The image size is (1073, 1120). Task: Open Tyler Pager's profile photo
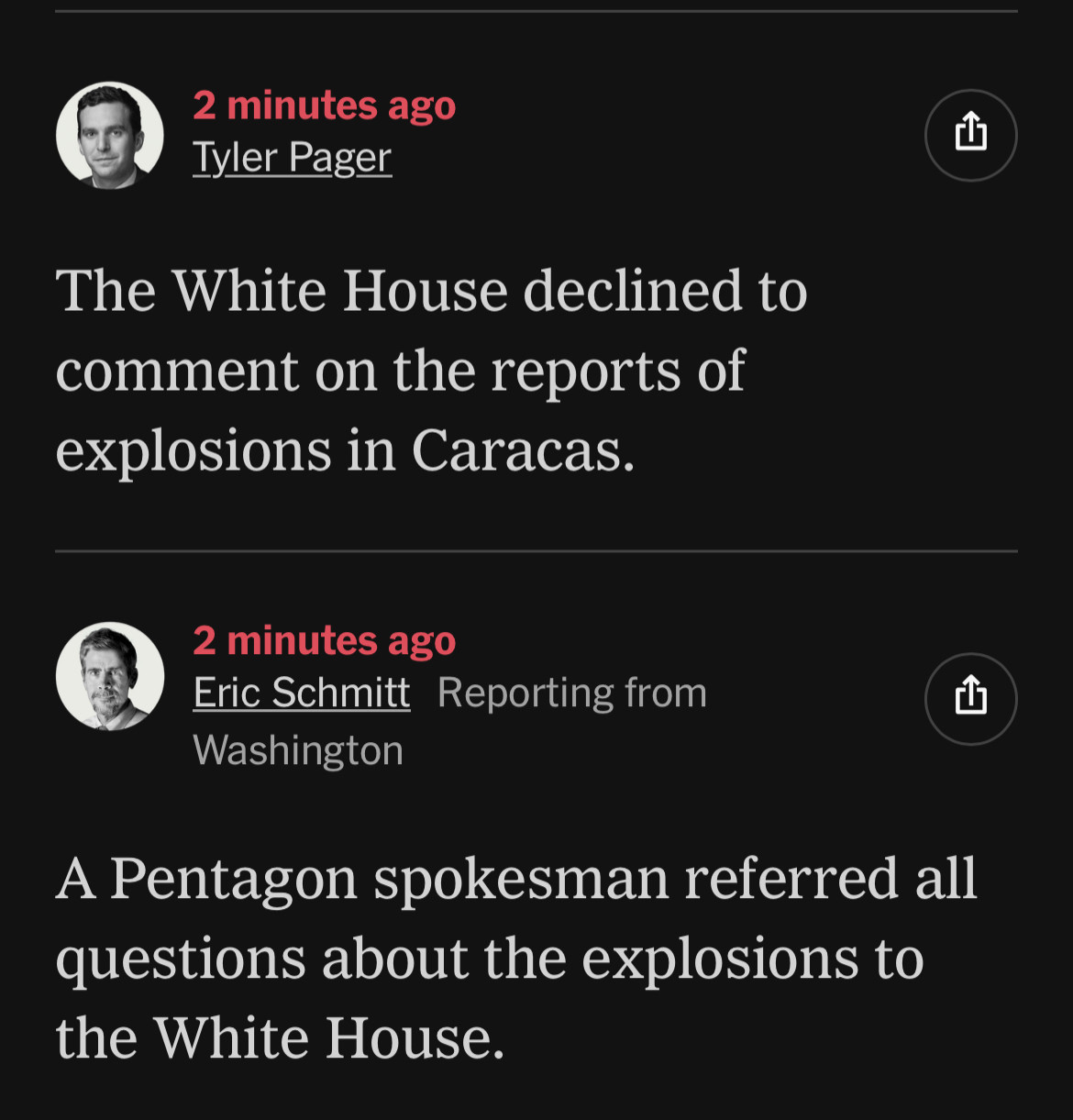click(110, 136)
